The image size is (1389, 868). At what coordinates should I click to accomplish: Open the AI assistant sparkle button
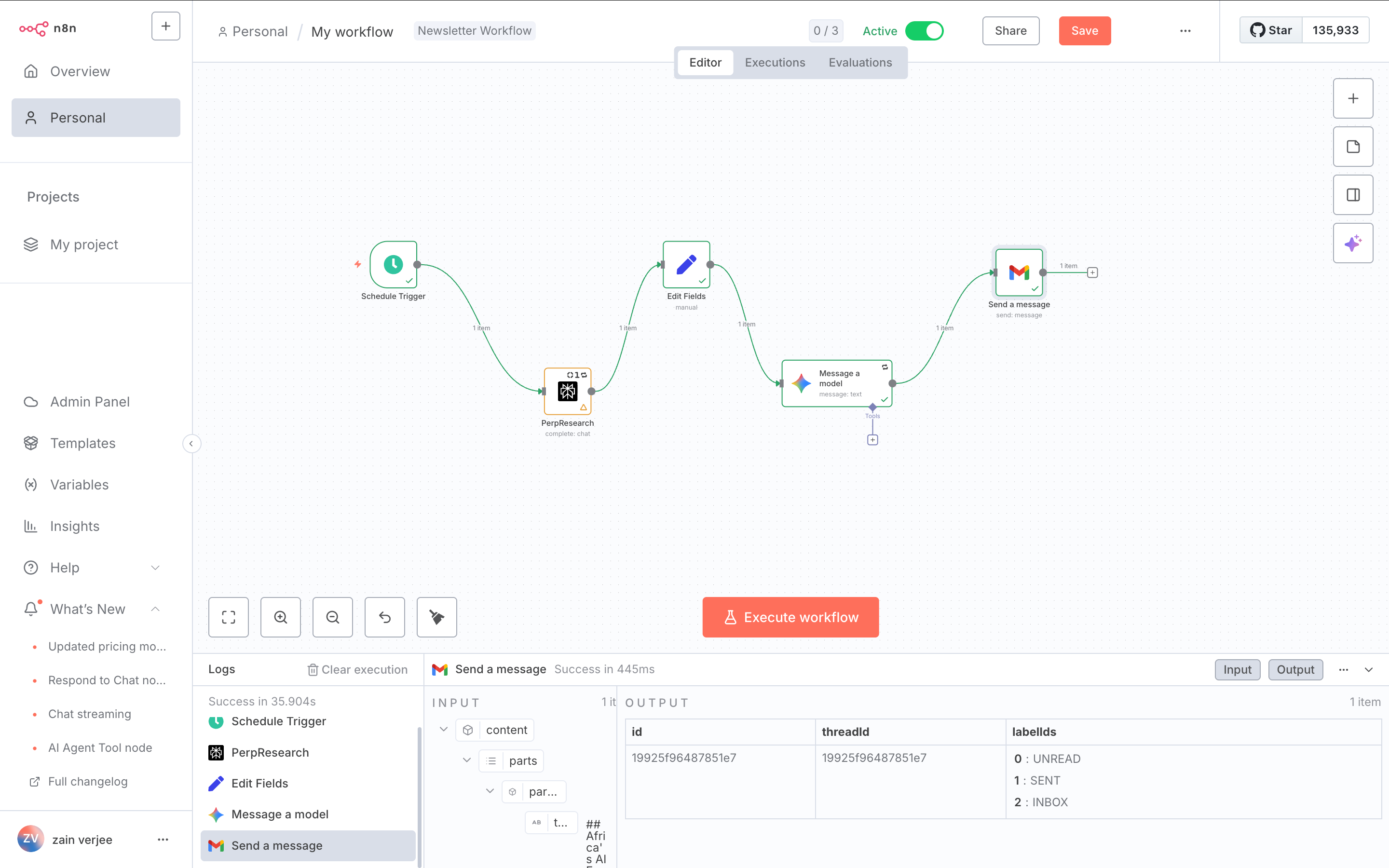[x=1353, y=244]
